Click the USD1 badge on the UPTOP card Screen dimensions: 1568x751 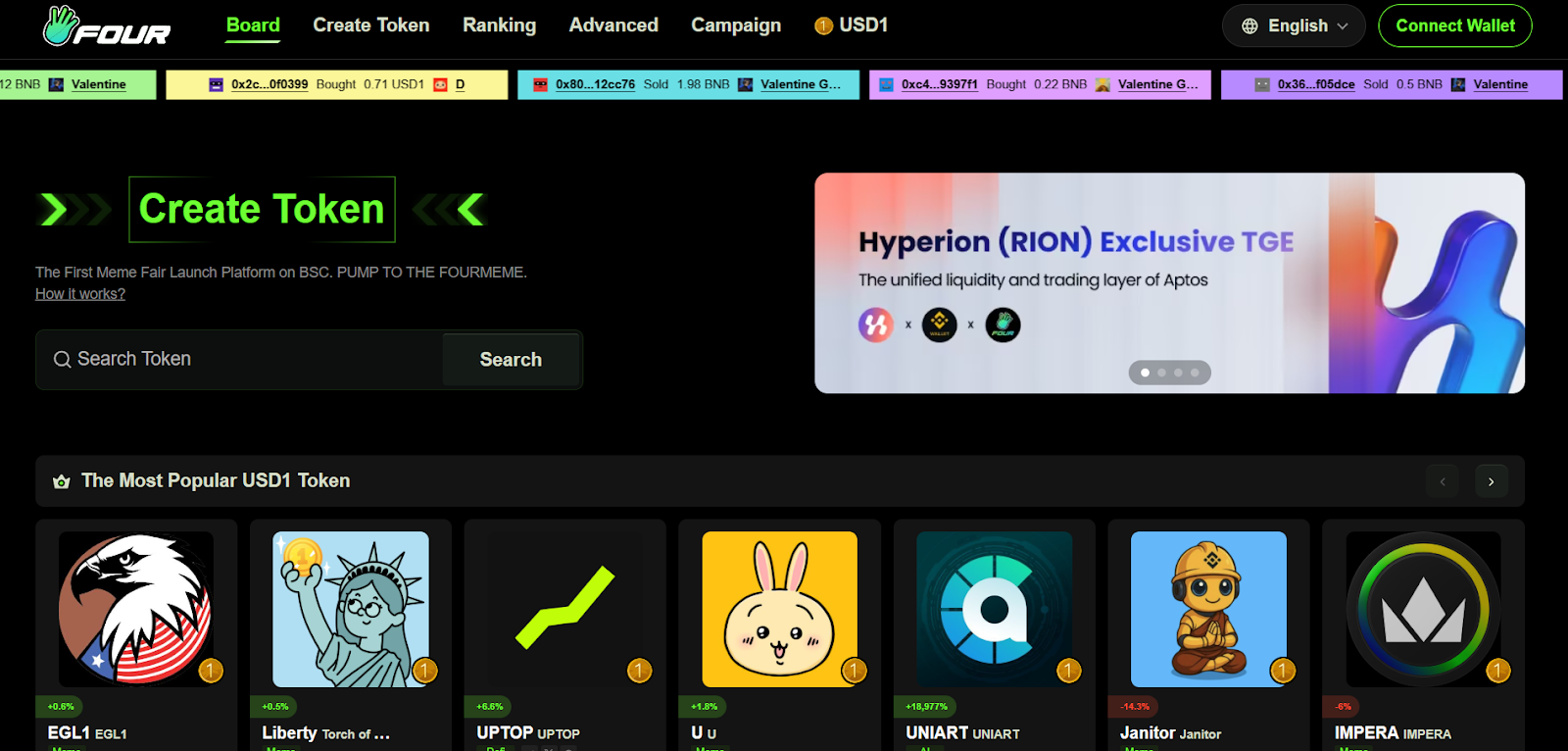click(x=640, y=671)
